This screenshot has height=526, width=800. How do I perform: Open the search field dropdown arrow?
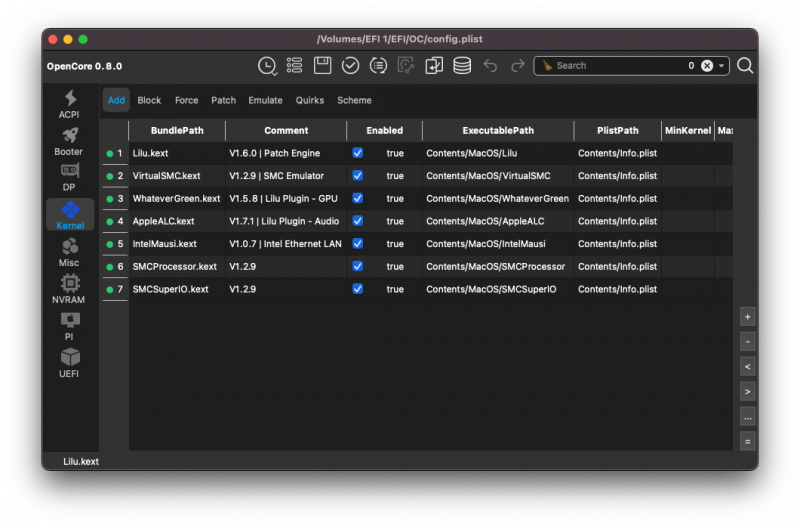pos(722,66)
